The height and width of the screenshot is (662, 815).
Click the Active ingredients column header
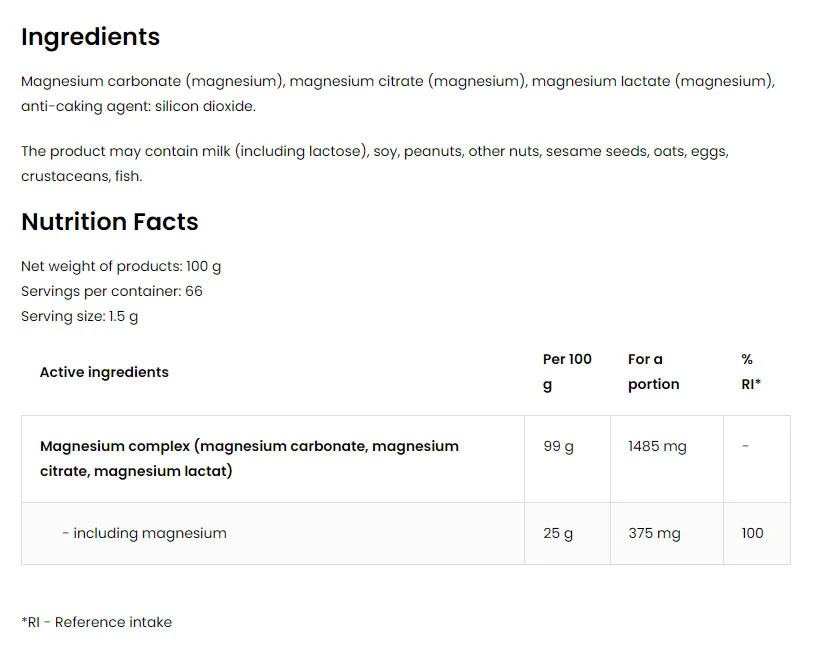pyautogui.click(x=104, y=372)
